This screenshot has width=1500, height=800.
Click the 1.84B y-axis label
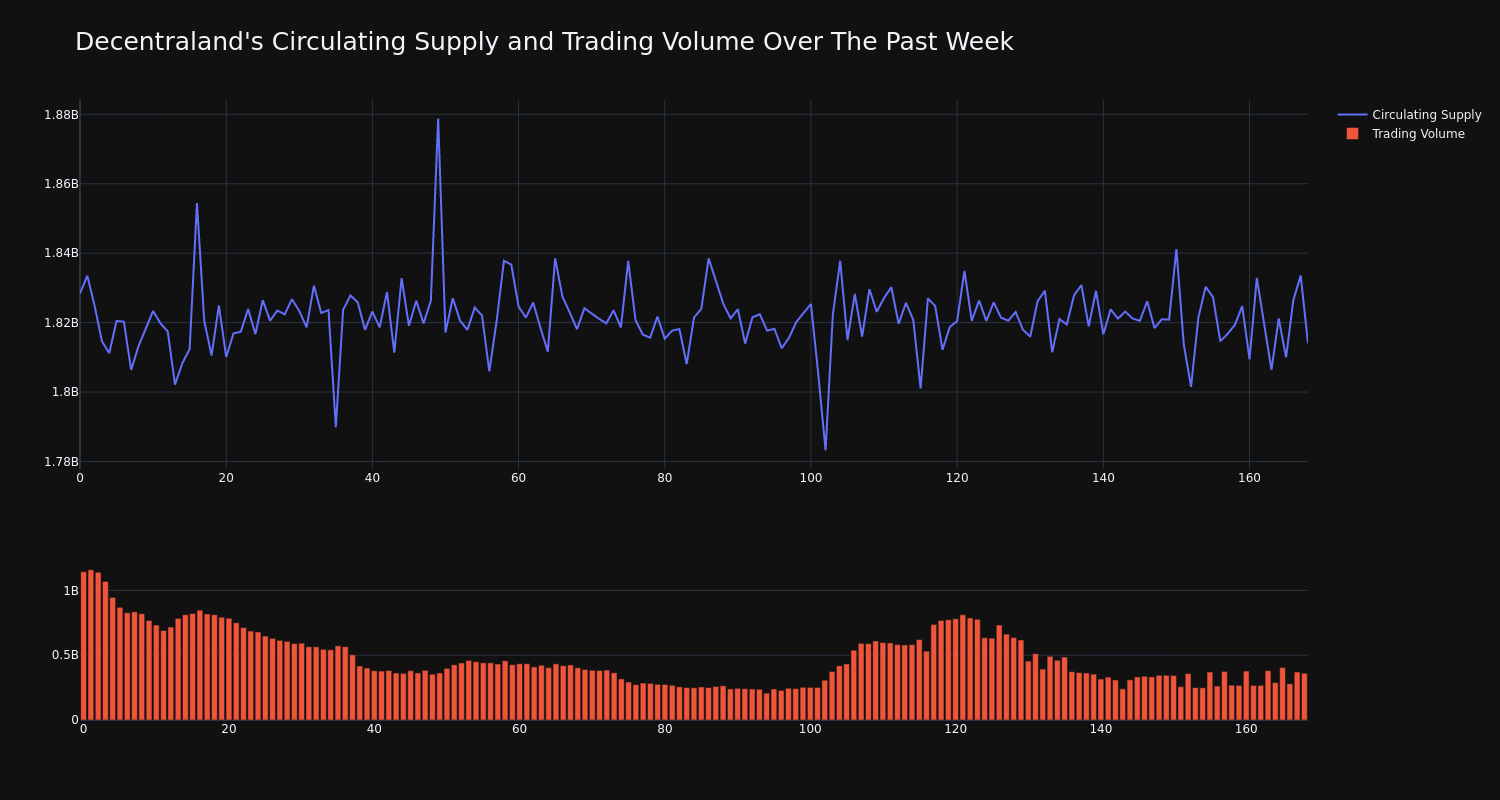click(x=61, y=253)
